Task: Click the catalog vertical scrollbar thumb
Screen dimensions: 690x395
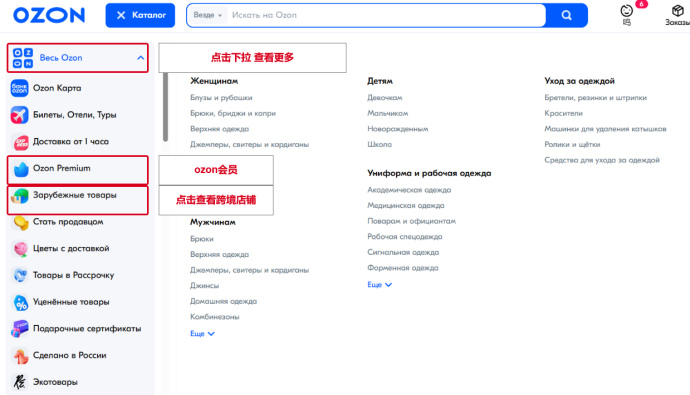Action: coord(165,107)
